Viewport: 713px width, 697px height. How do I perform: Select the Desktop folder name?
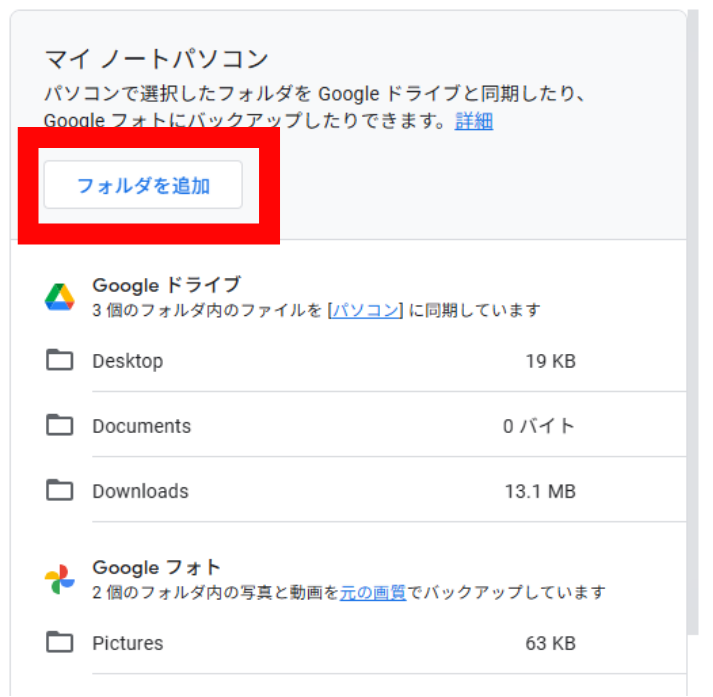[x=128, y=361]
